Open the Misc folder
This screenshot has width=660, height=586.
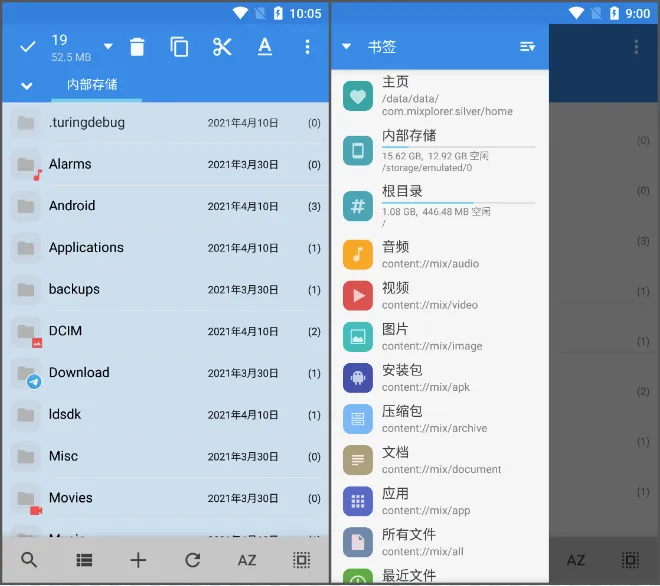(x=165, y=456)
